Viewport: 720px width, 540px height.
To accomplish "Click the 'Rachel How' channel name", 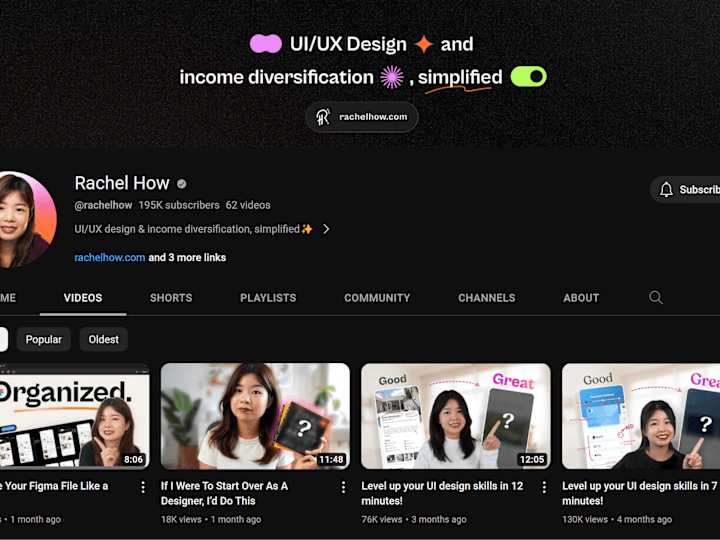I will pyautogui.click(x=122, y=183).
